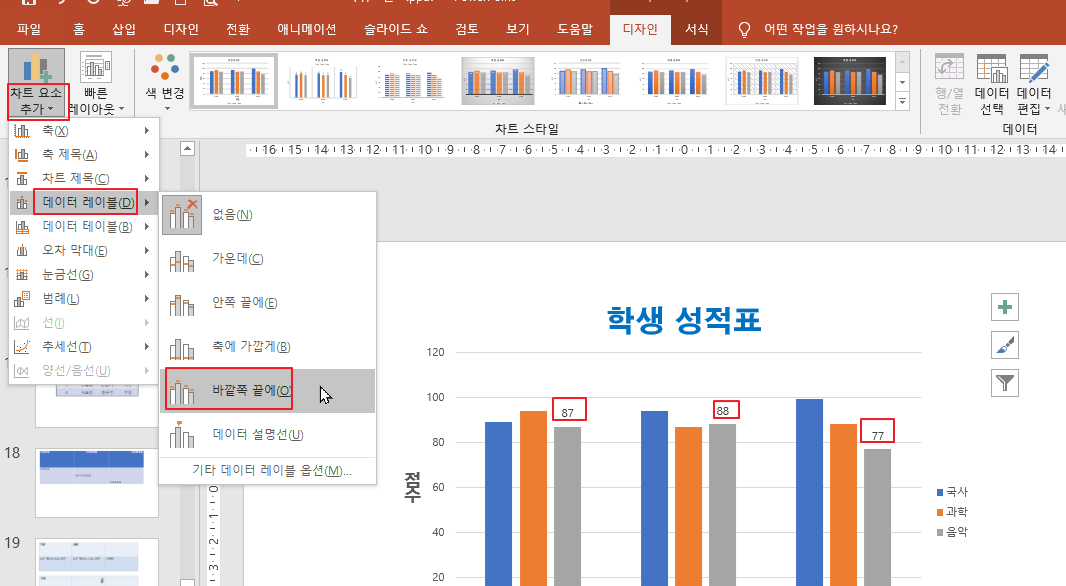Image resolution: width=1066 pixels, height=586 pixels.
Task: Select the second chart style thumbnail
Action: tap(322, 82)
